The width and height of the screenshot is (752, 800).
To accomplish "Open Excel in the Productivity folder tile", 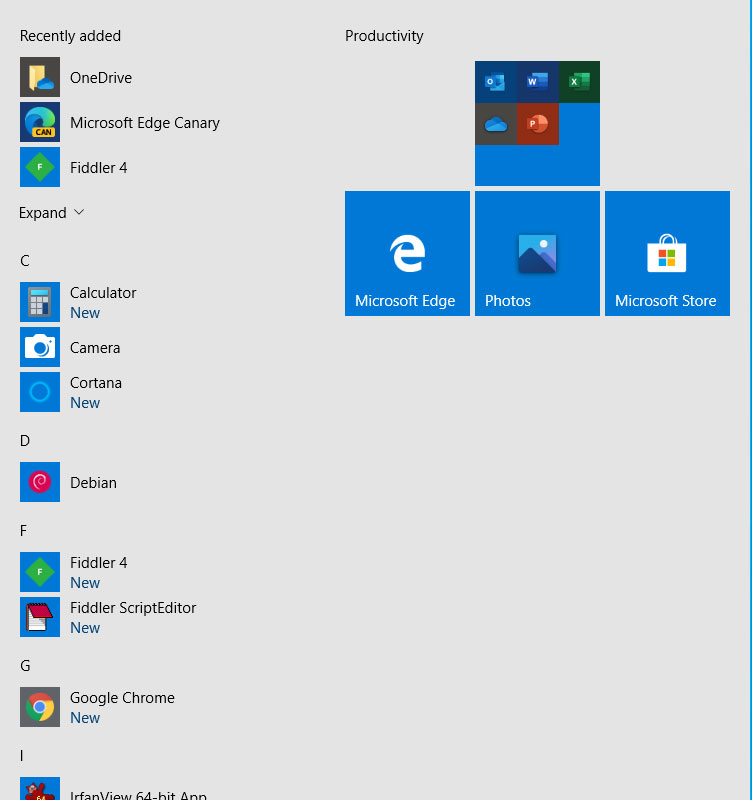I will (x=579, y=82).
